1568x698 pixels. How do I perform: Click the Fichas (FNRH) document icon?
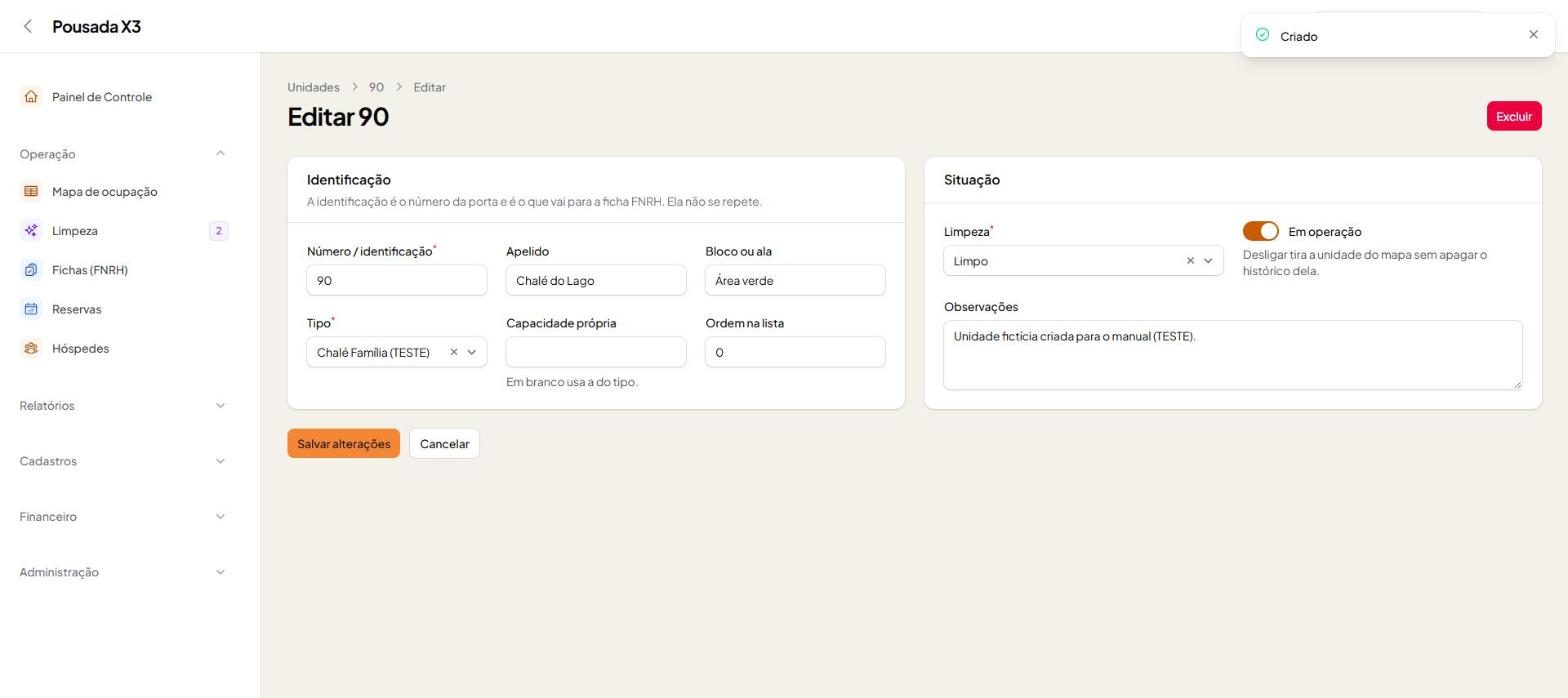[x=31, y=270]
